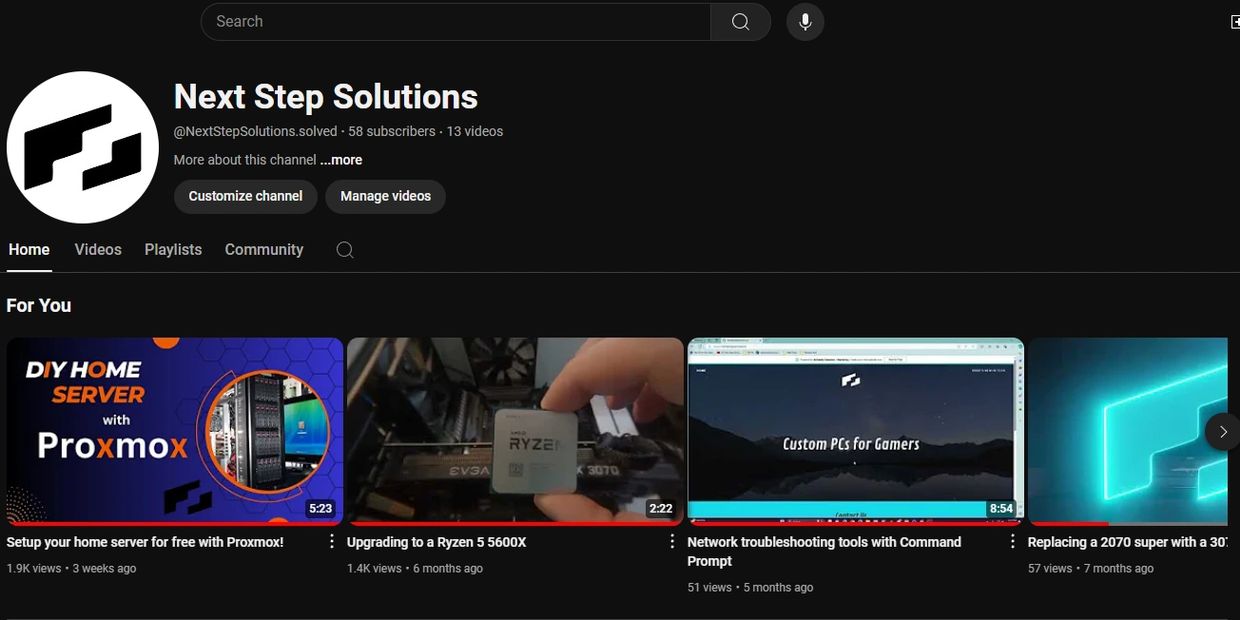Switch to the Videos tab
The image size is (1240, 620).
(98, 250)
